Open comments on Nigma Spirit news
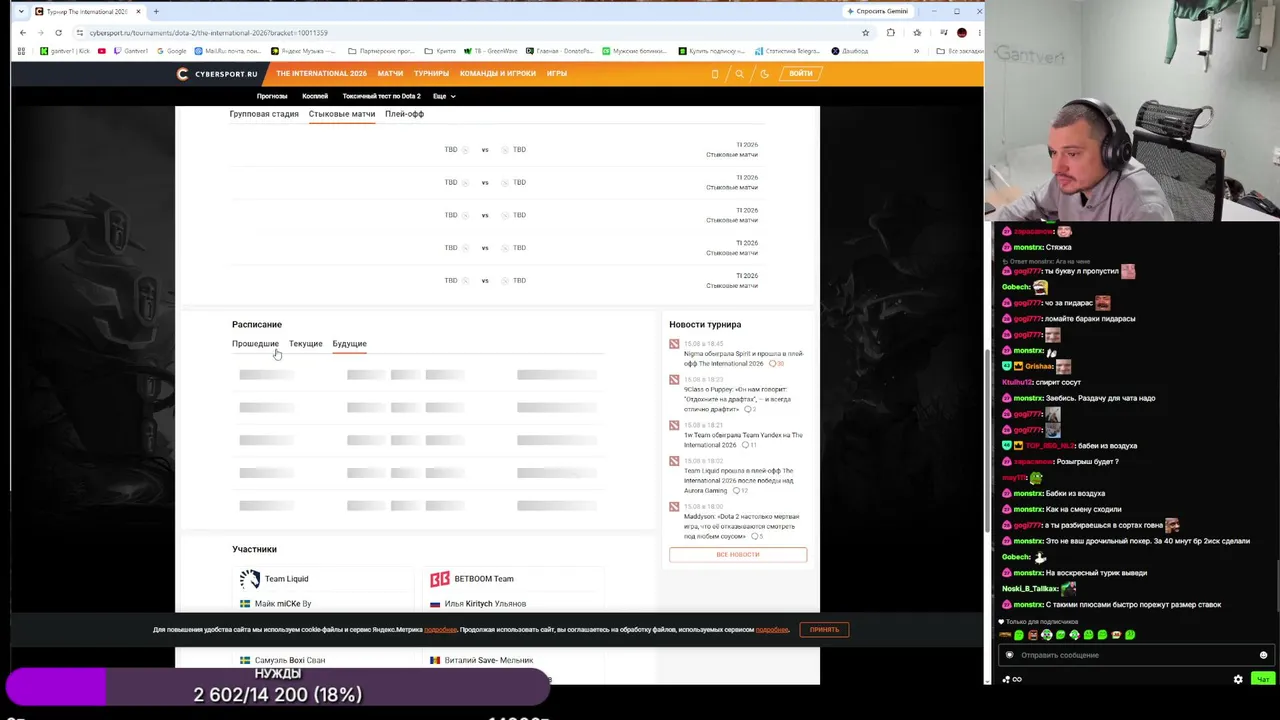Screen dimensions: 1280x720 tap(776, 364)
